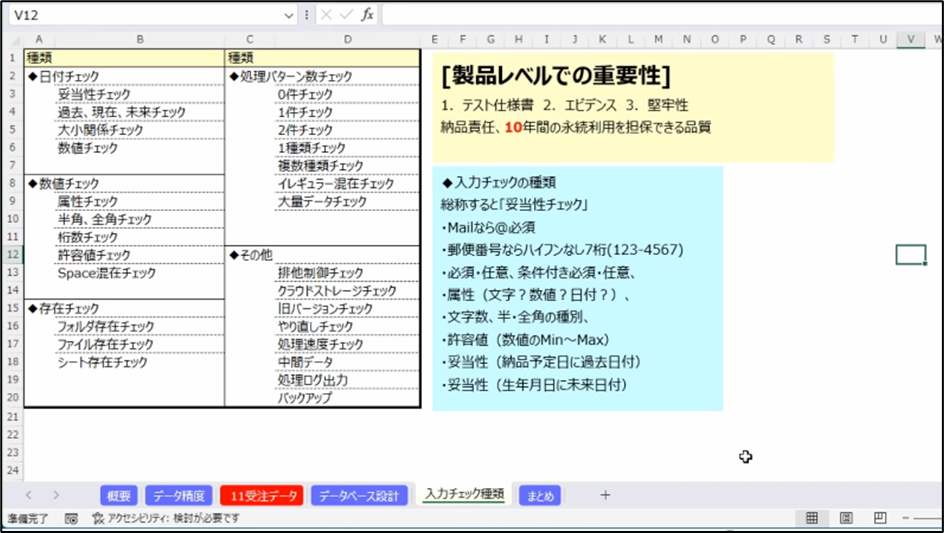Click the Name Box showing V12
The width and height of the screenshot is (944, 533).
click(x=140, y=15)
